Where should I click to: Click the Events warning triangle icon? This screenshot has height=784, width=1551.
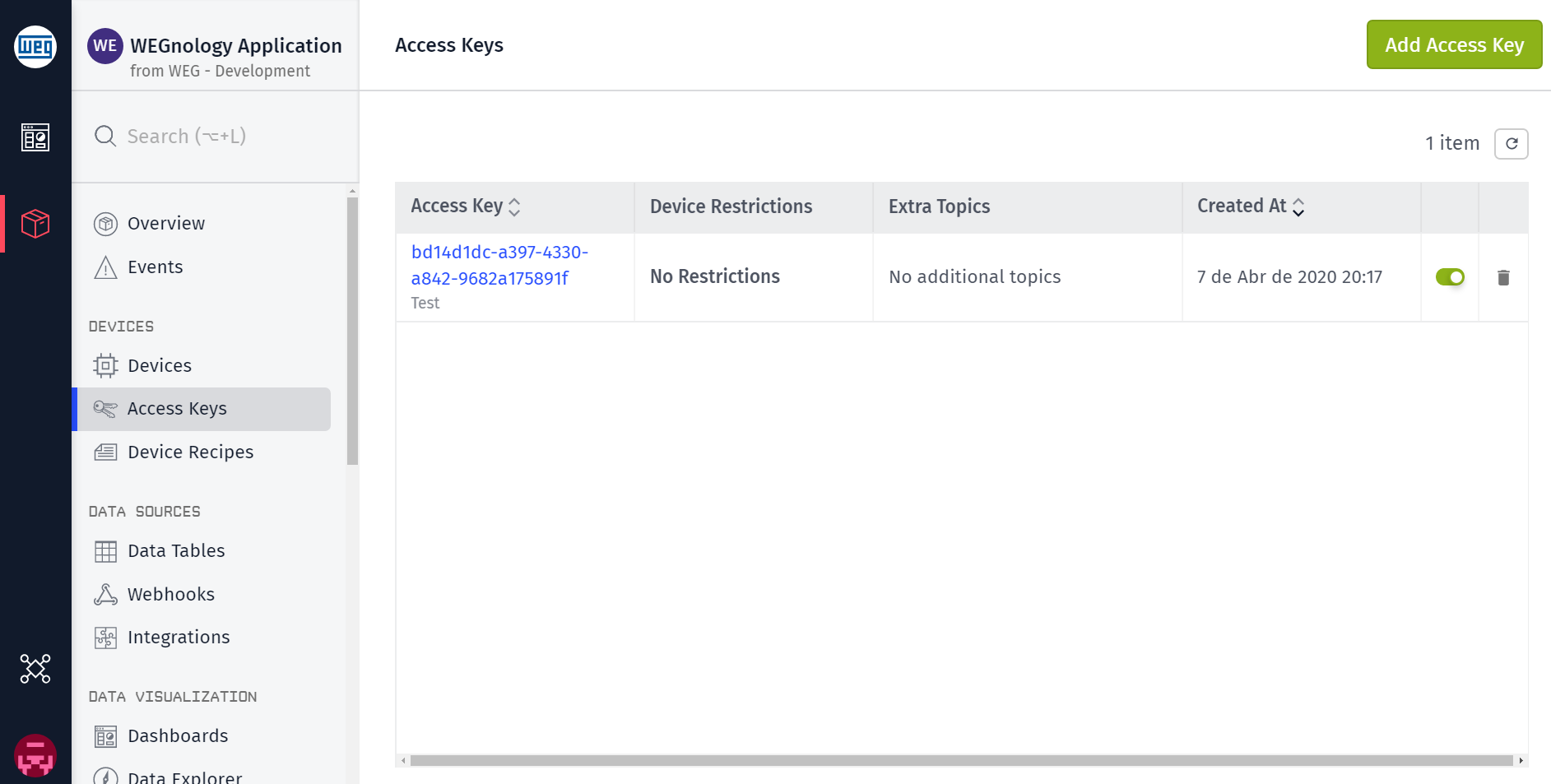click(105, 267)
